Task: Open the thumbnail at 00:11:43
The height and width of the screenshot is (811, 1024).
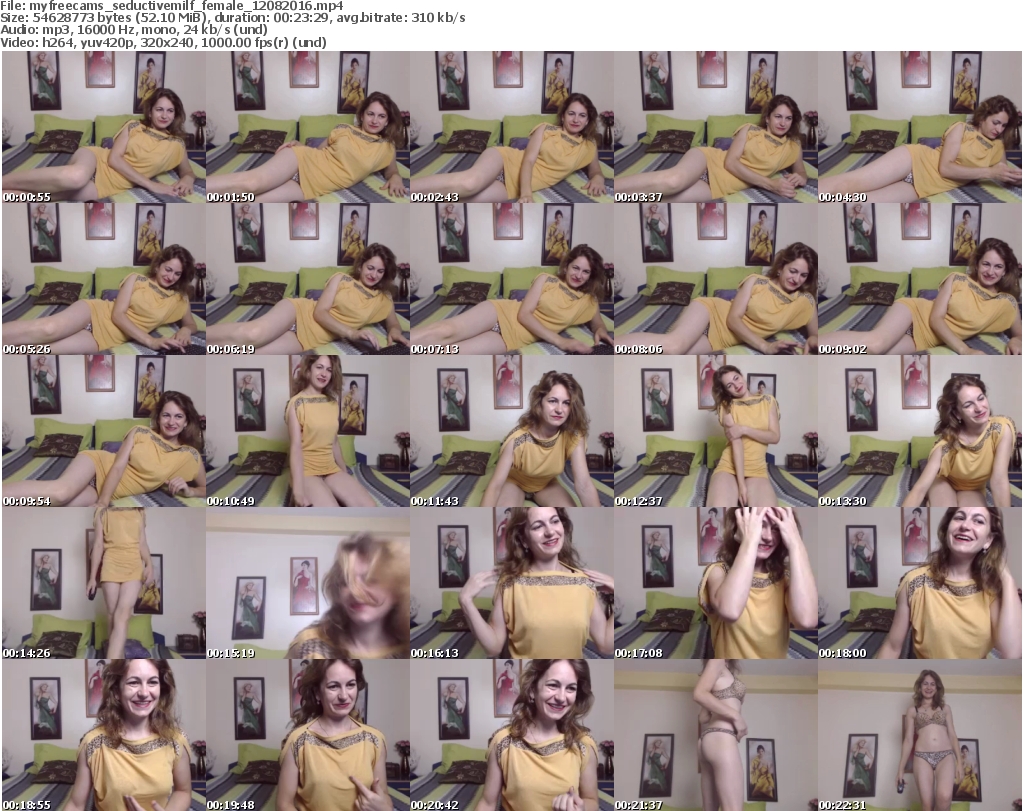Action: coord(511,432)
